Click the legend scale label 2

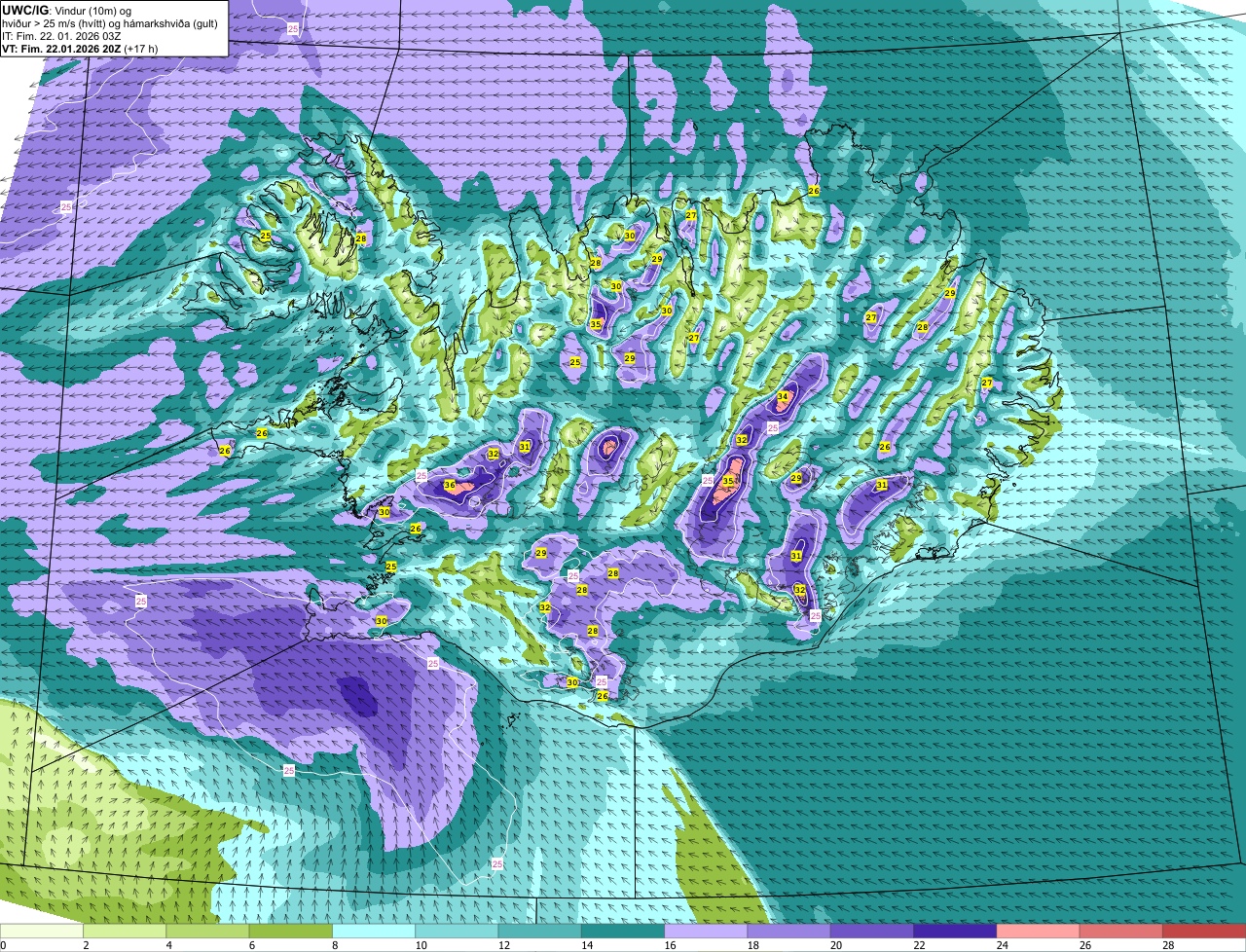(86, 945)
